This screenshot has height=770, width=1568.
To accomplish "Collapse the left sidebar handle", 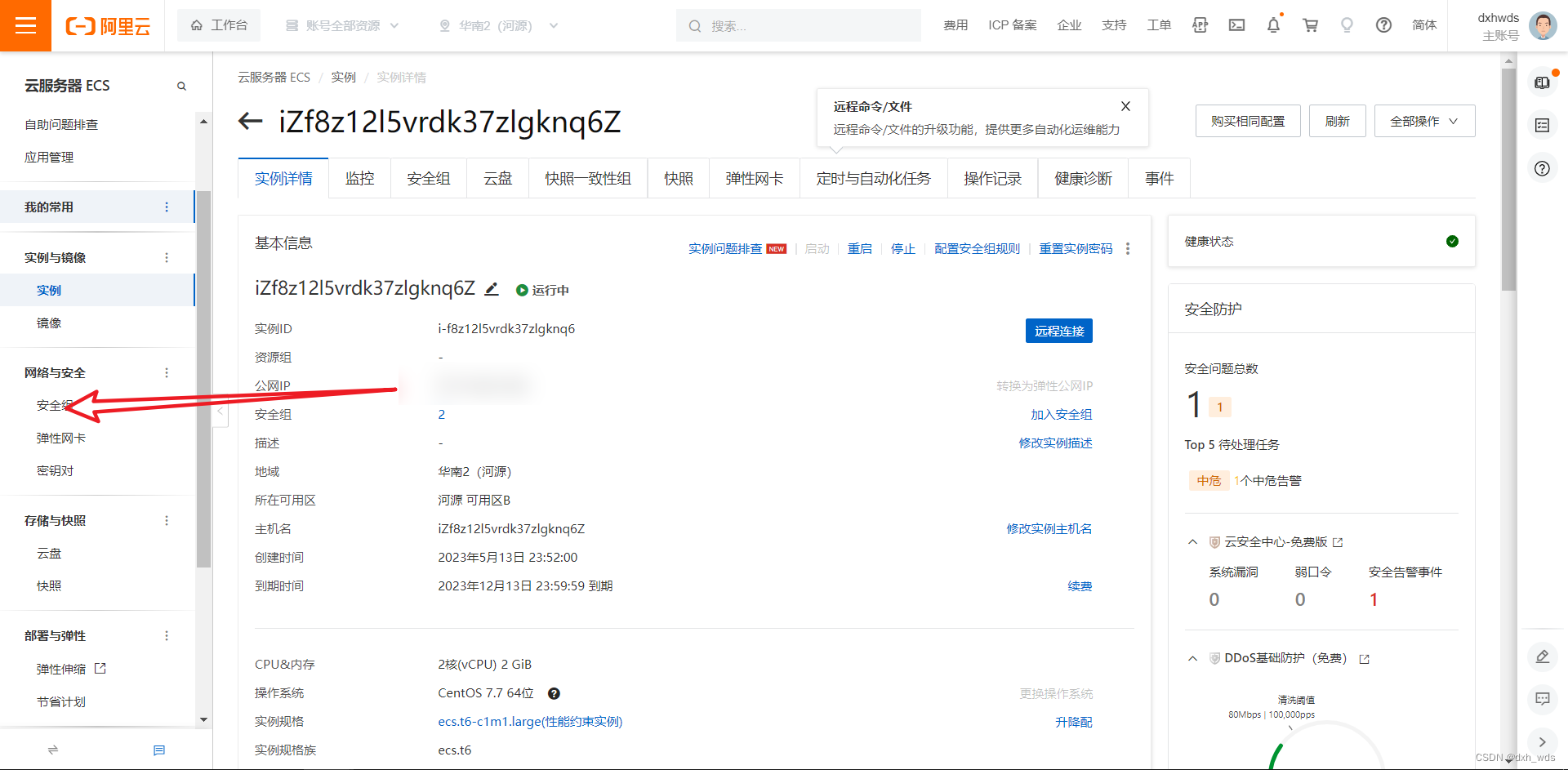I will coord(220,412).
